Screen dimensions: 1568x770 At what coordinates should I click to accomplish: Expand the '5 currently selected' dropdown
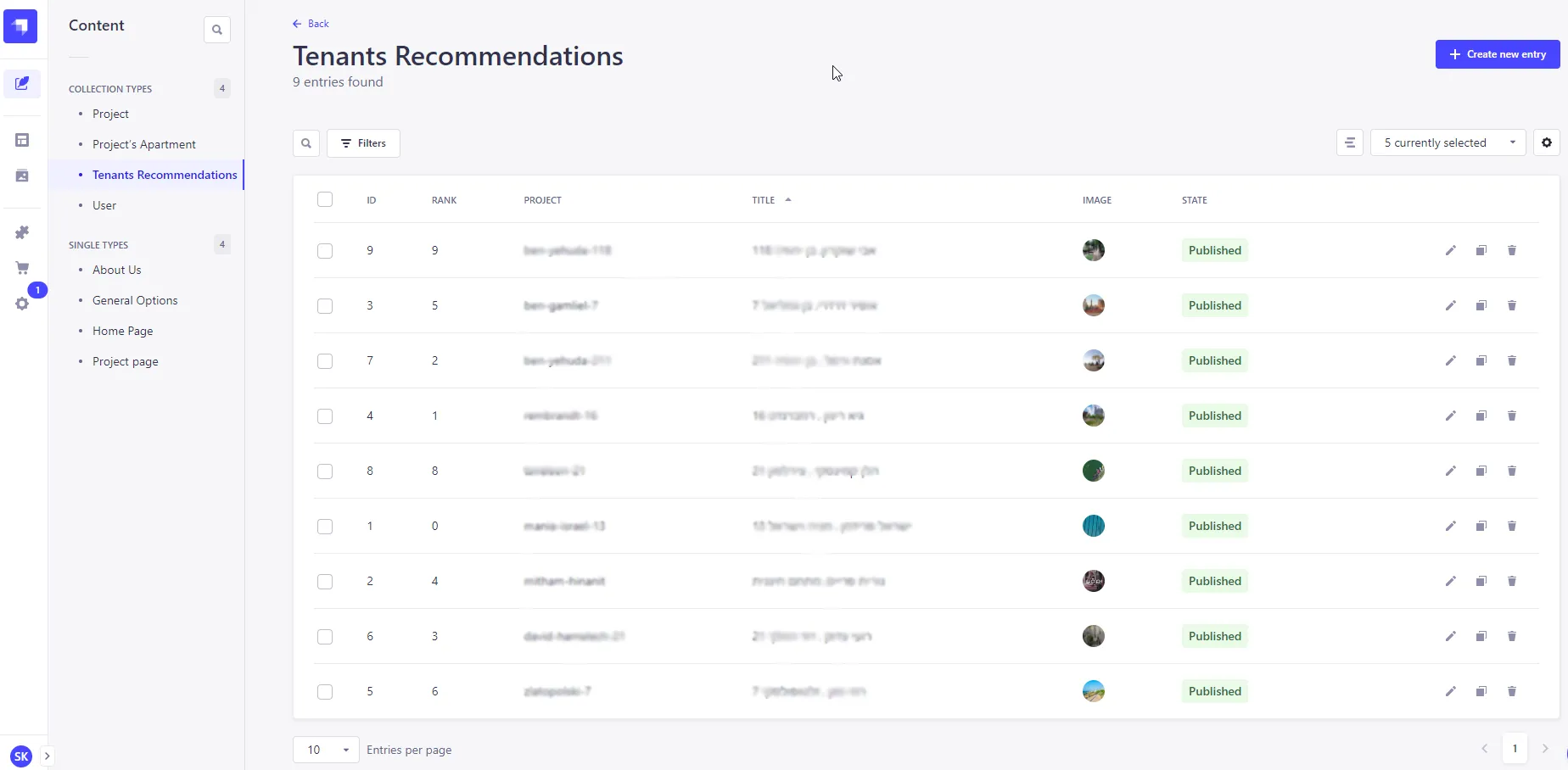click(x=1448, y=142)
